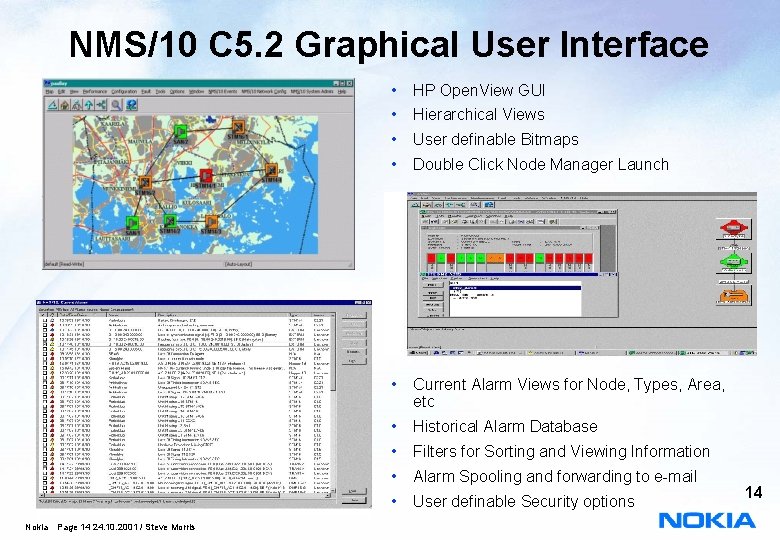The image size is (780, 540).
Task: Open the Performance menu
Action: (x=95, y=92)
